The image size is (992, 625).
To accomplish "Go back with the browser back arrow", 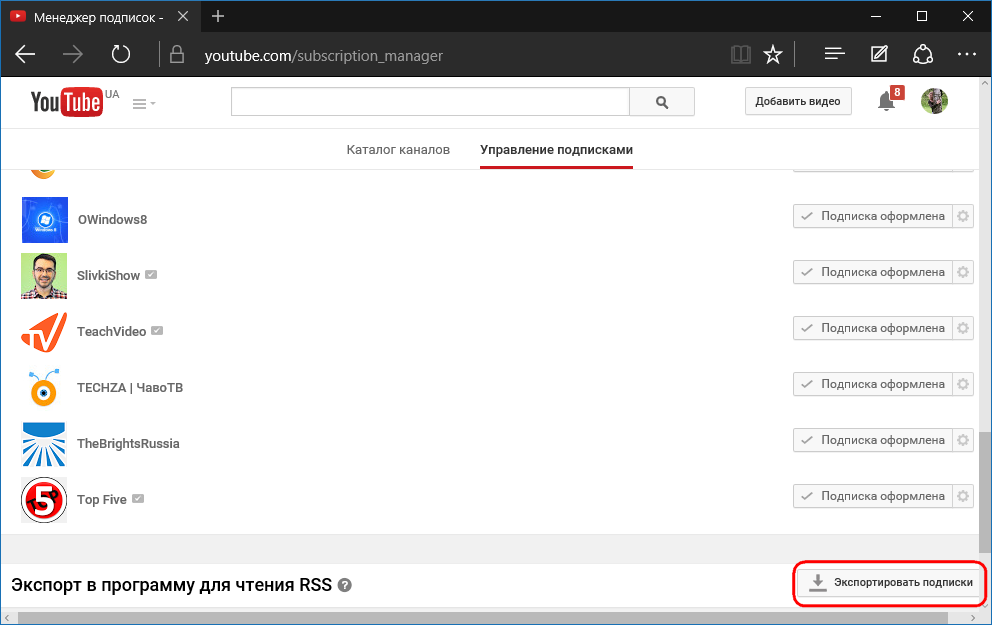I will [25, 55].
